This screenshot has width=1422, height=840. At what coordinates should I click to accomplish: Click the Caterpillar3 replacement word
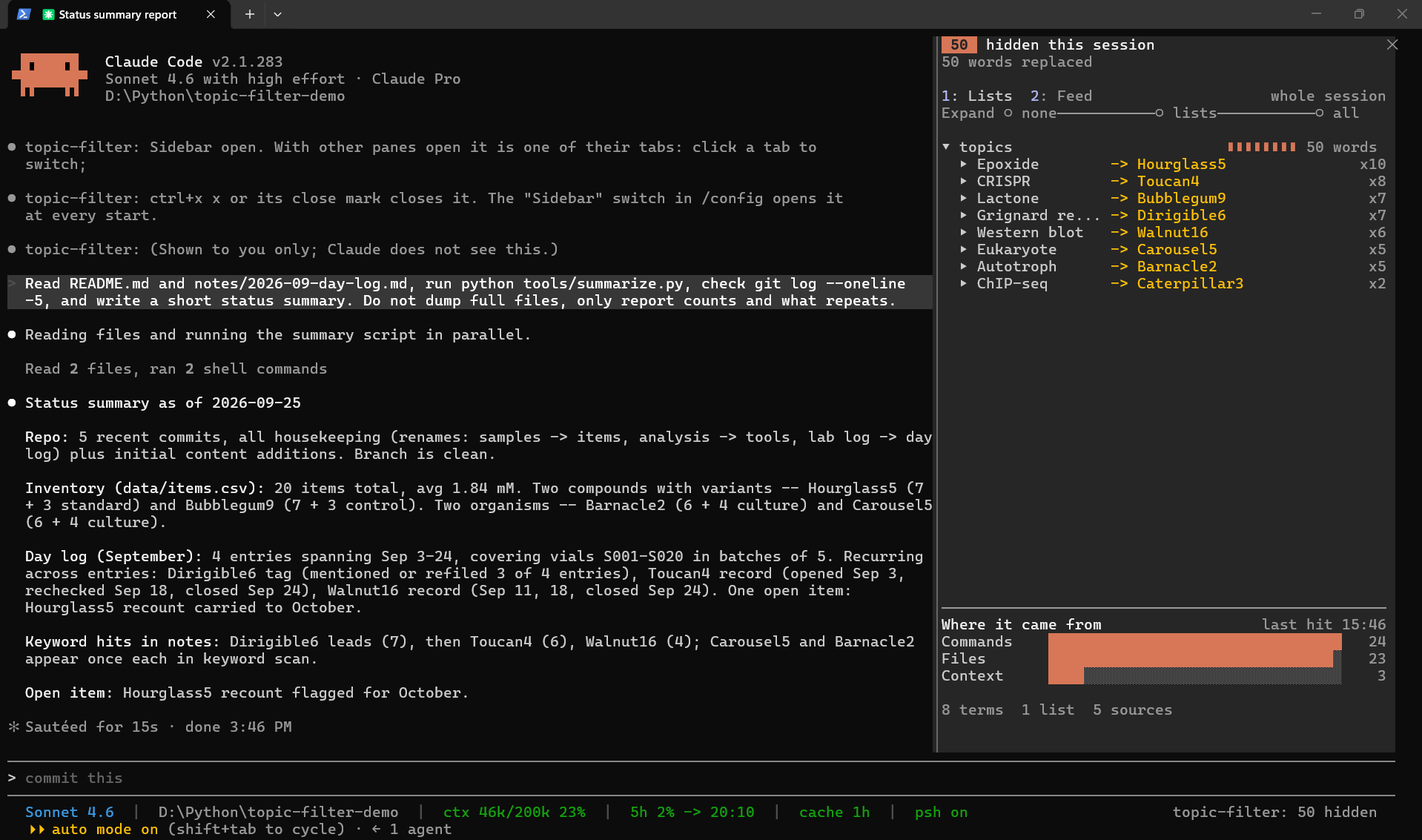click(1190, 283)
